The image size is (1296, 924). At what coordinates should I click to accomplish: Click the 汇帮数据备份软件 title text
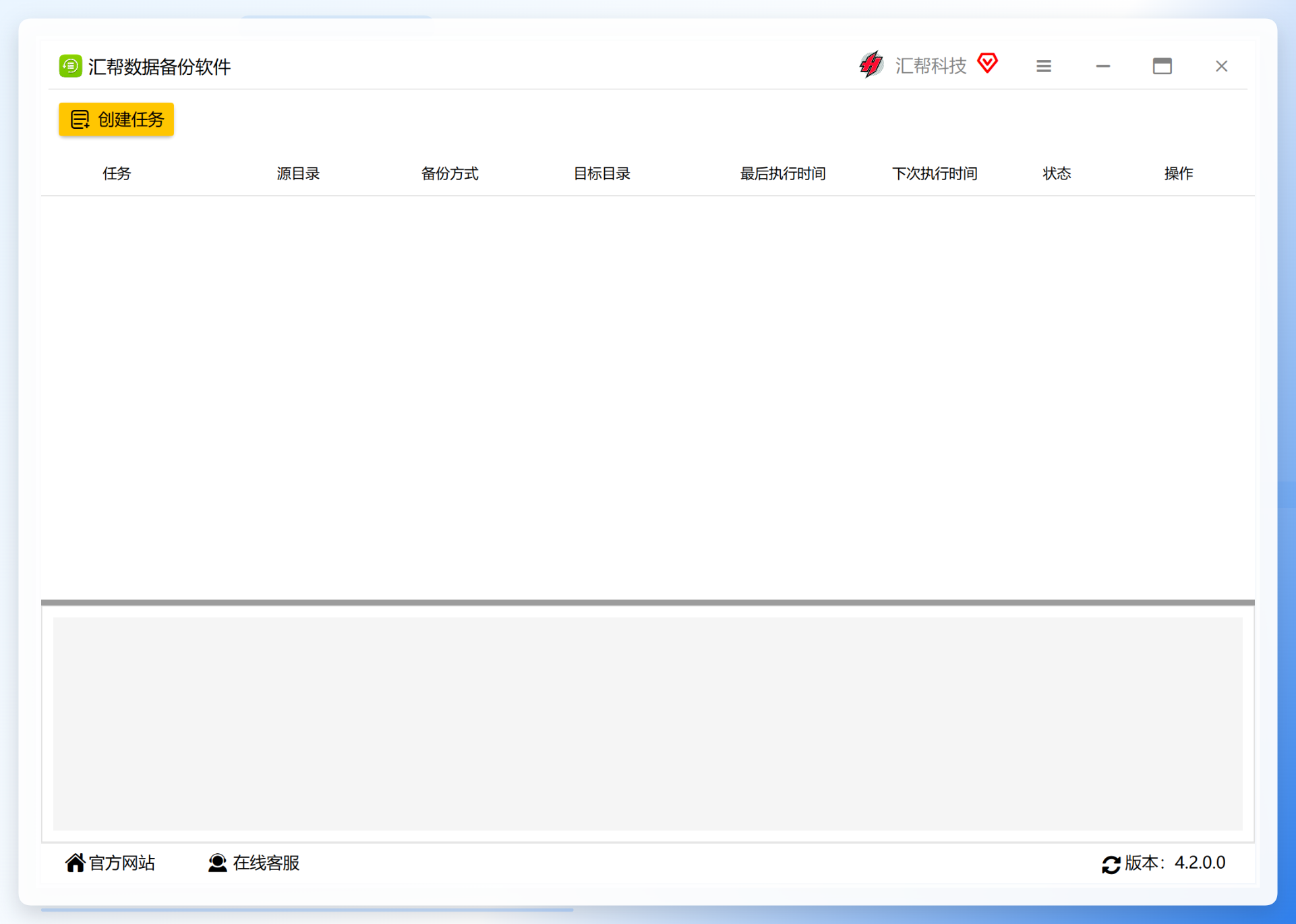coord(159,67)
